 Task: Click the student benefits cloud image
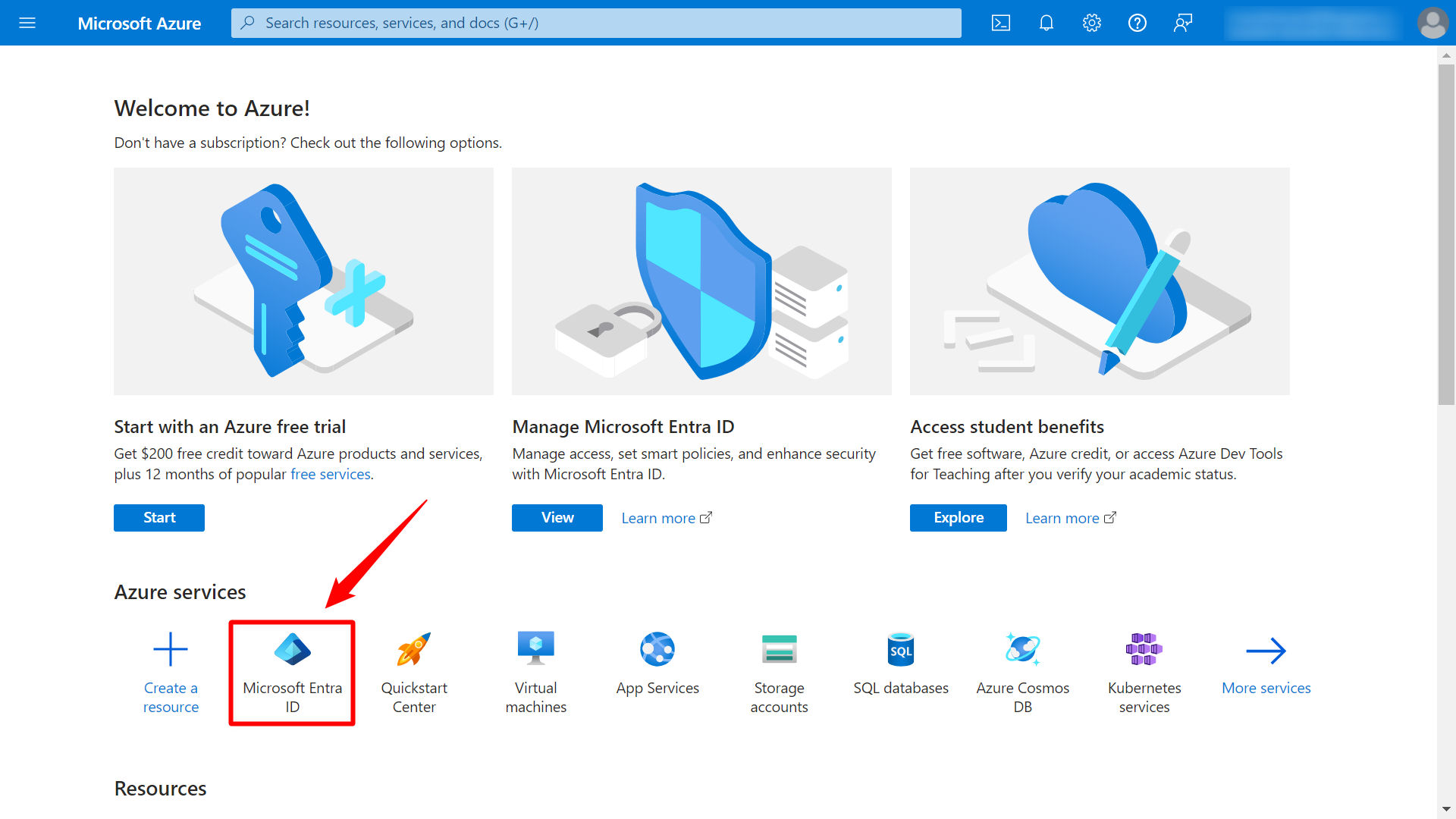pyautogui.click(x=1100, y=281)
